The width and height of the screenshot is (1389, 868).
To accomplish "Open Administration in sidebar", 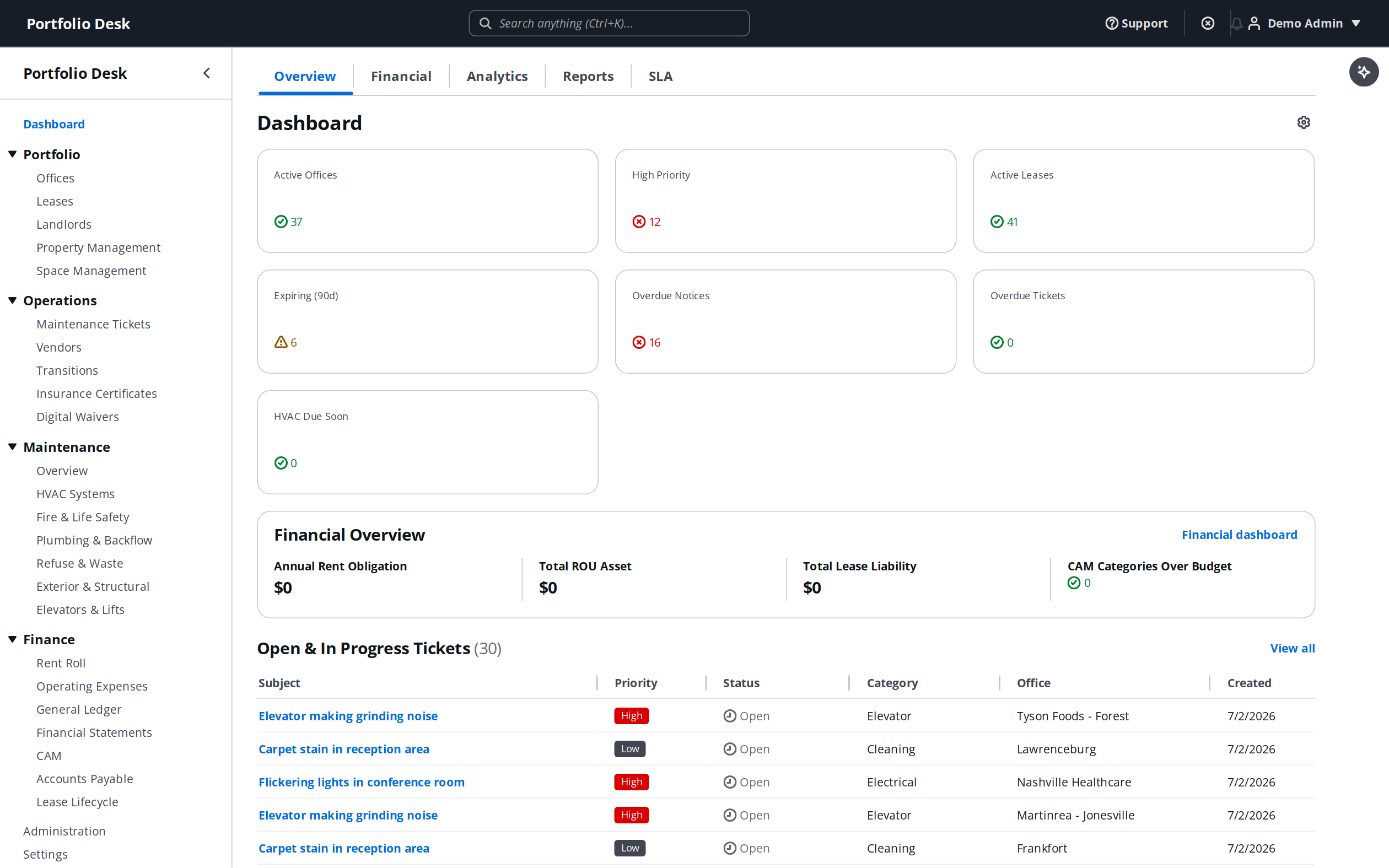I will pyautogui.click(x=64, y=831).
